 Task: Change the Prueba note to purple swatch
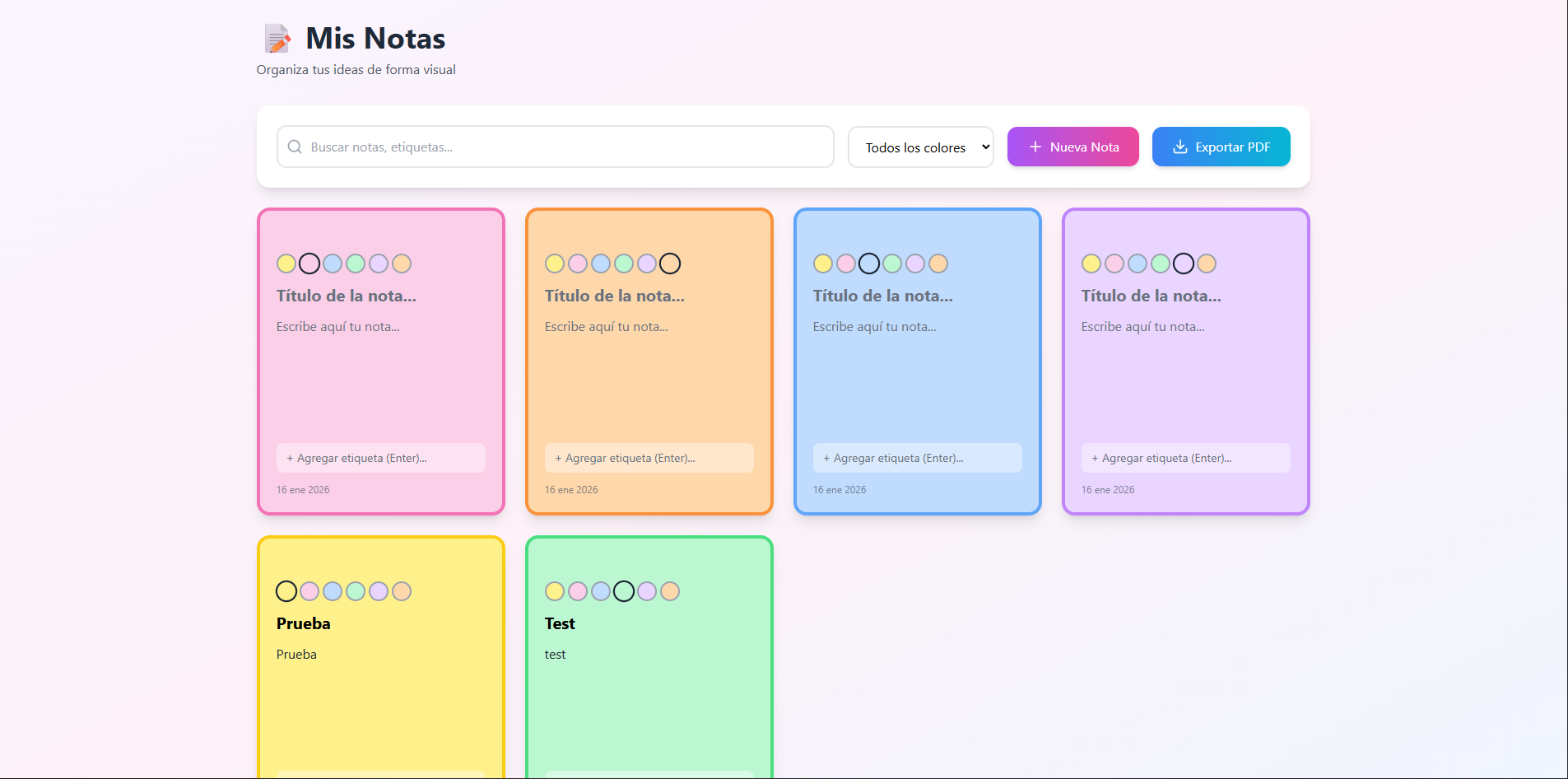click(x=379, y=591)
